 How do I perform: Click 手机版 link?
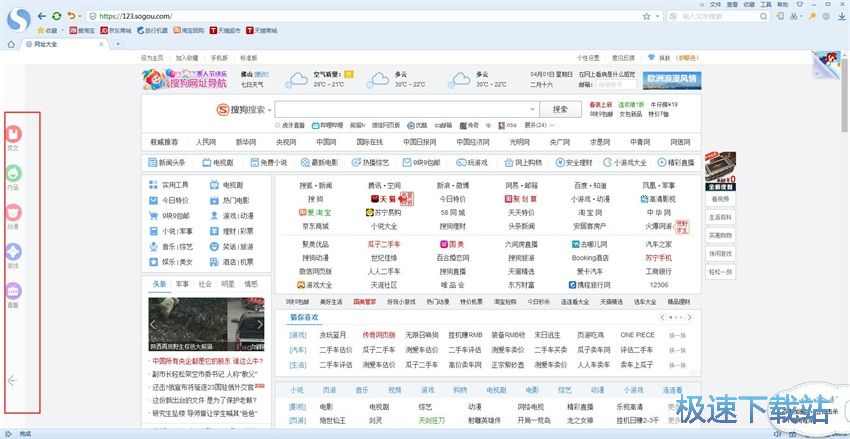click(x=219, y=58)
